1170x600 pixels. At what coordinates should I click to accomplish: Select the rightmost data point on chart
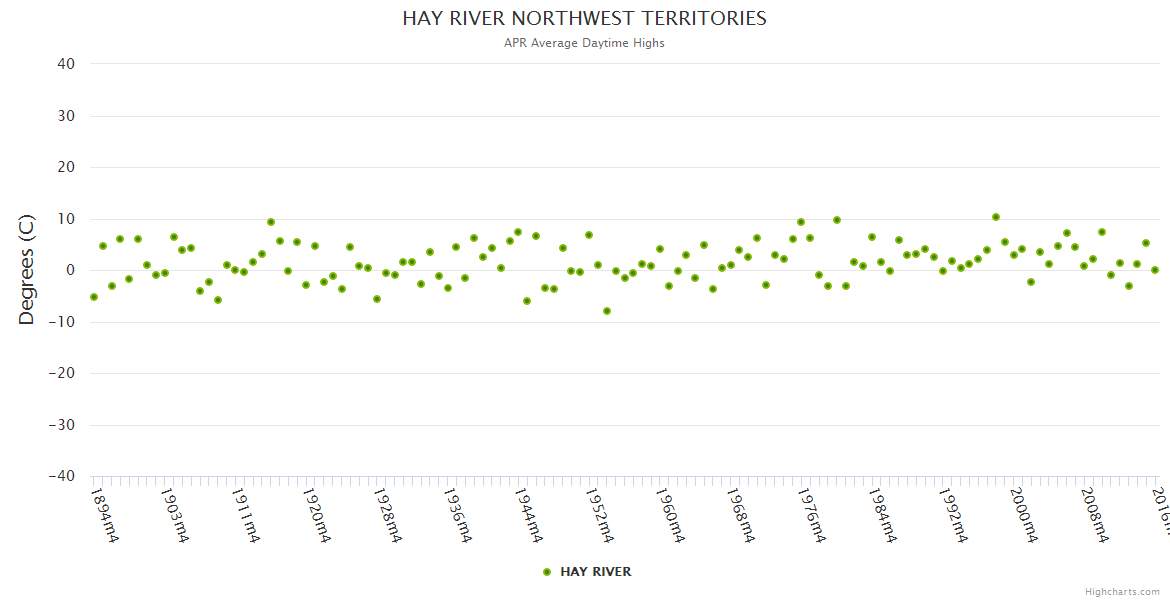tap(1154, 270)
